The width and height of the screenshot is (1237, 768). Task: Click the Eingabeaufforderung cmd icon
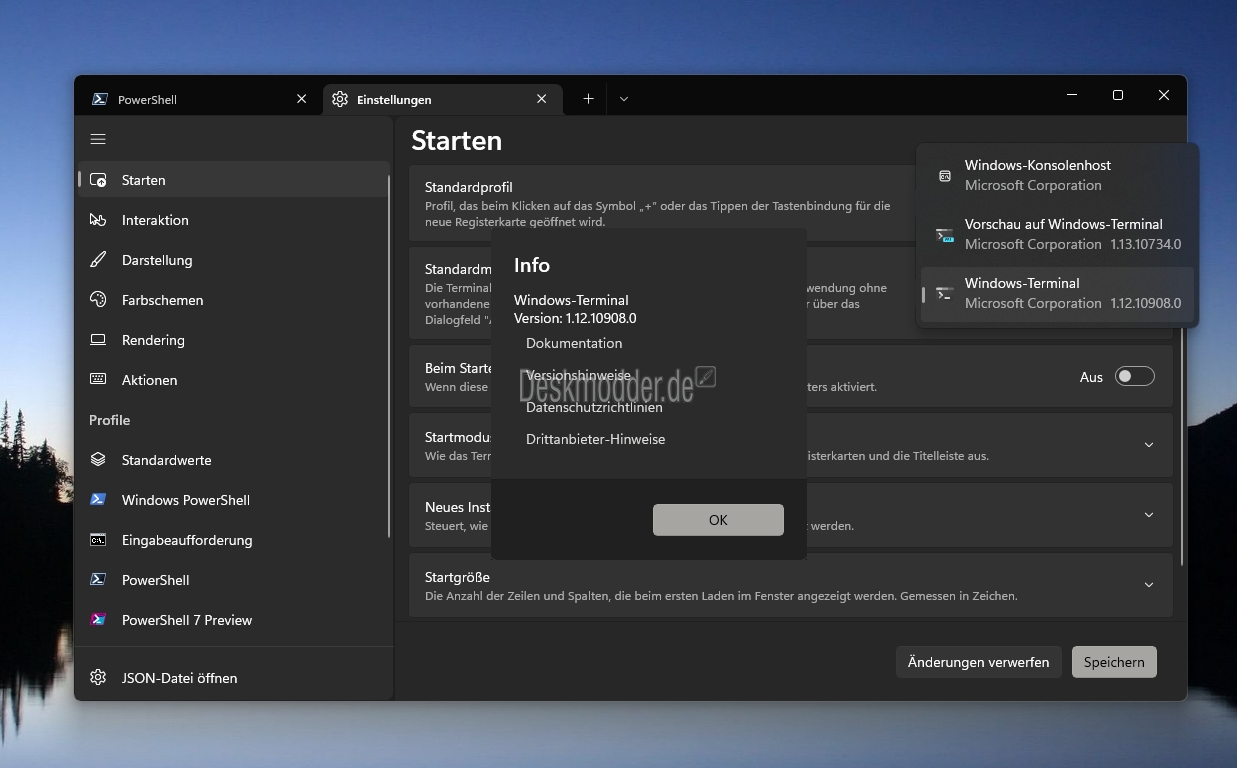pyautogui.click(x=98, y=540)
